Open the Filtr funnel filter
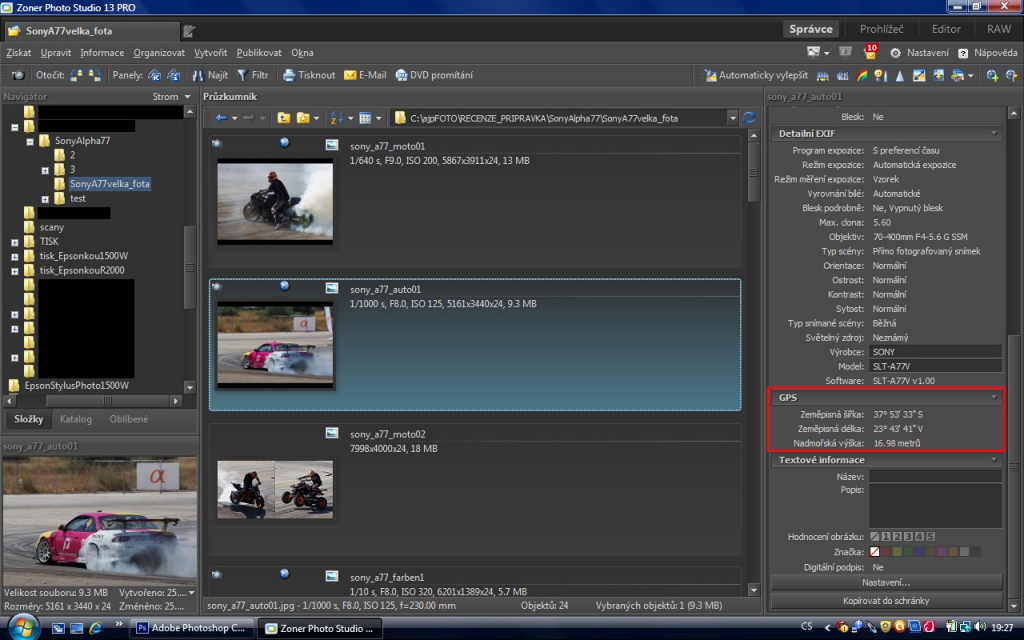This screenshot has height=640, width=1024. click(x=253, y=75)
